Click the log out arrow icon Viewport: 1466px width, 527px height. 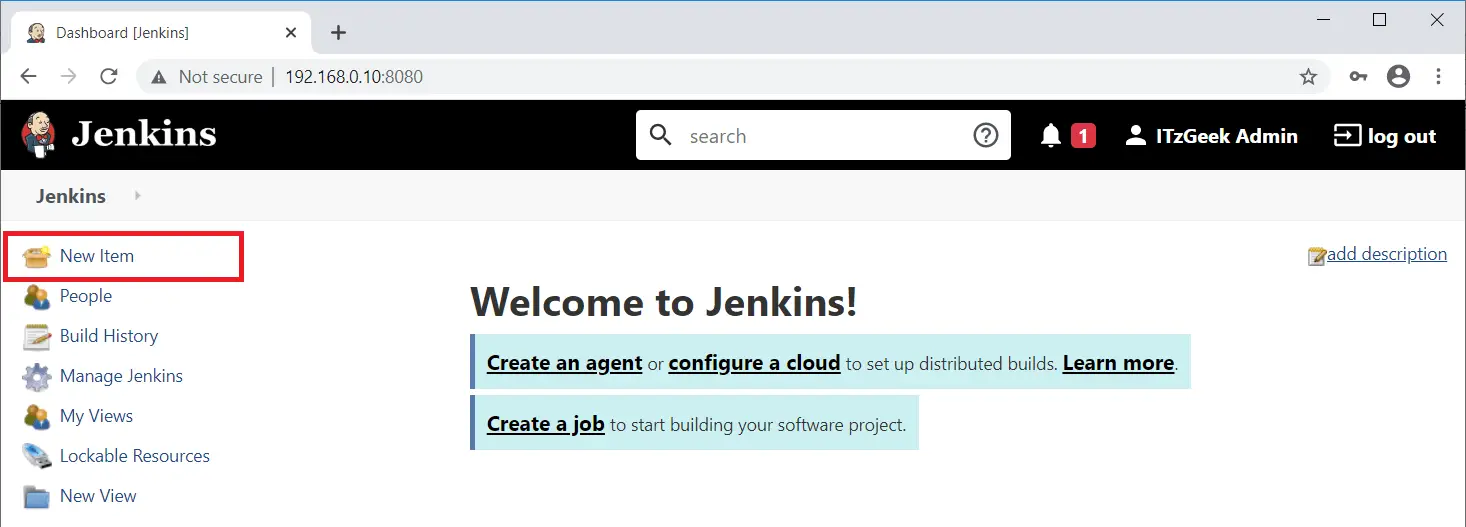[x=1347, y=136]
